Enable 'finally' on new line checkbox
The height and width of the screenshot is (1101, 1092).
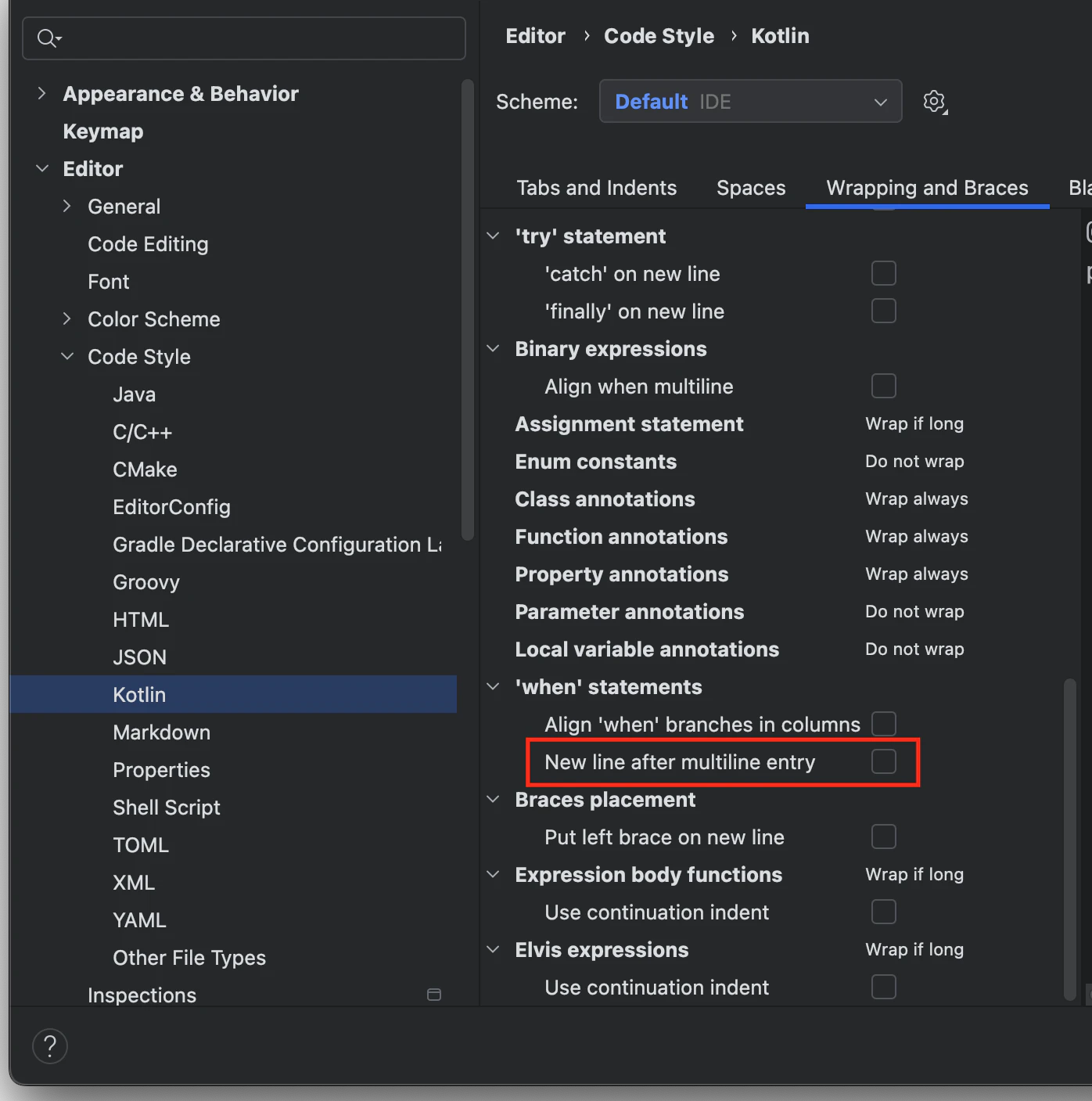click(x=884, y=311)
